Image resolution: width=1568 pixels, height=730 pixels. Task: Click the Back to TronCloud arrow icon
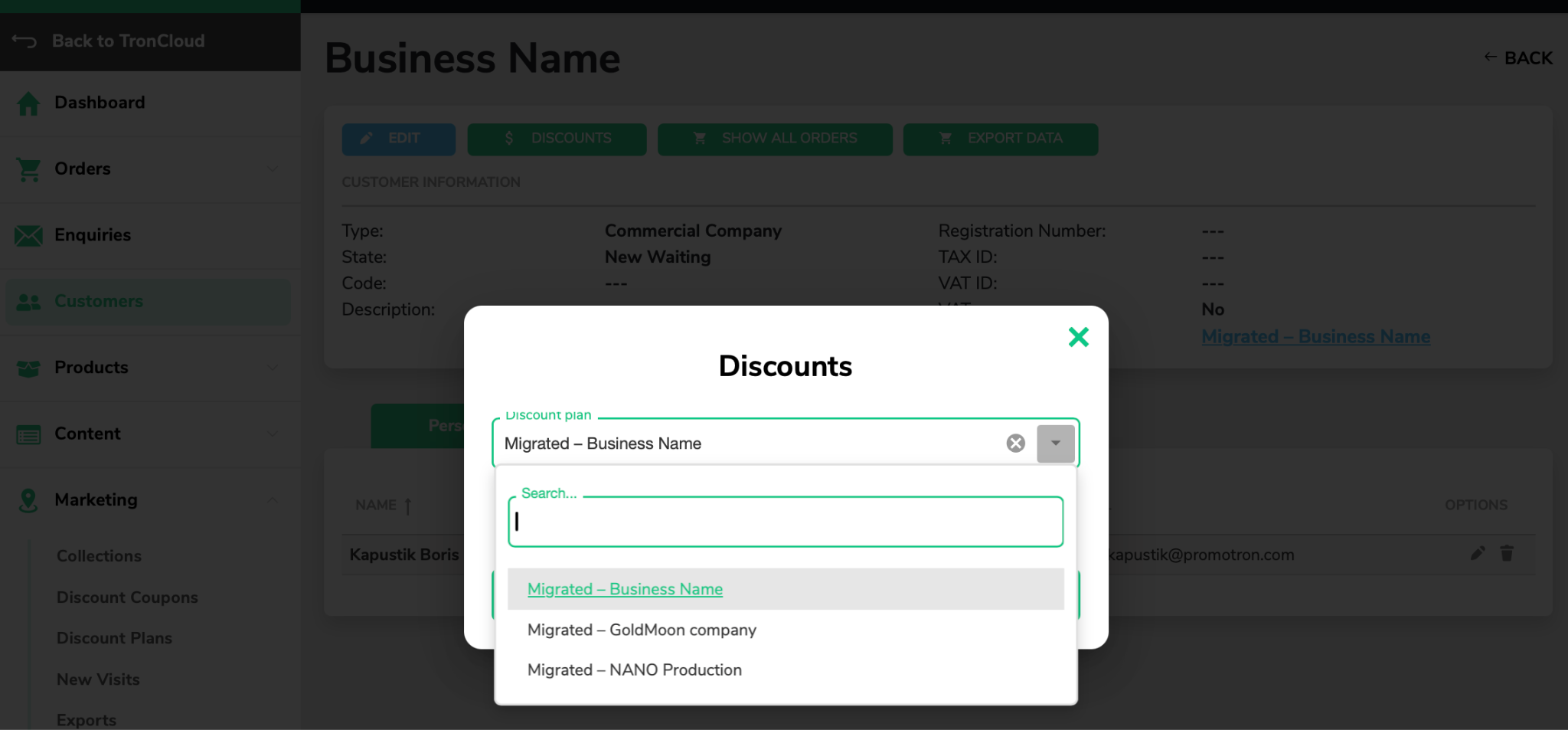coord(24,41)
